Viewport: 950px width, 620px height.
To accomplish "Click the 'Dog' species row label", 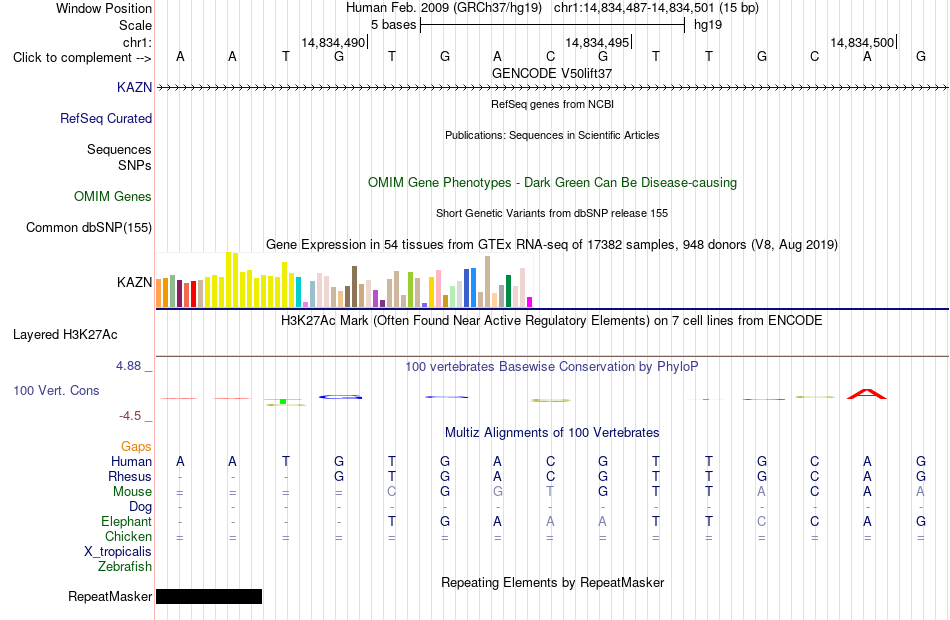I will coord(141,507).
